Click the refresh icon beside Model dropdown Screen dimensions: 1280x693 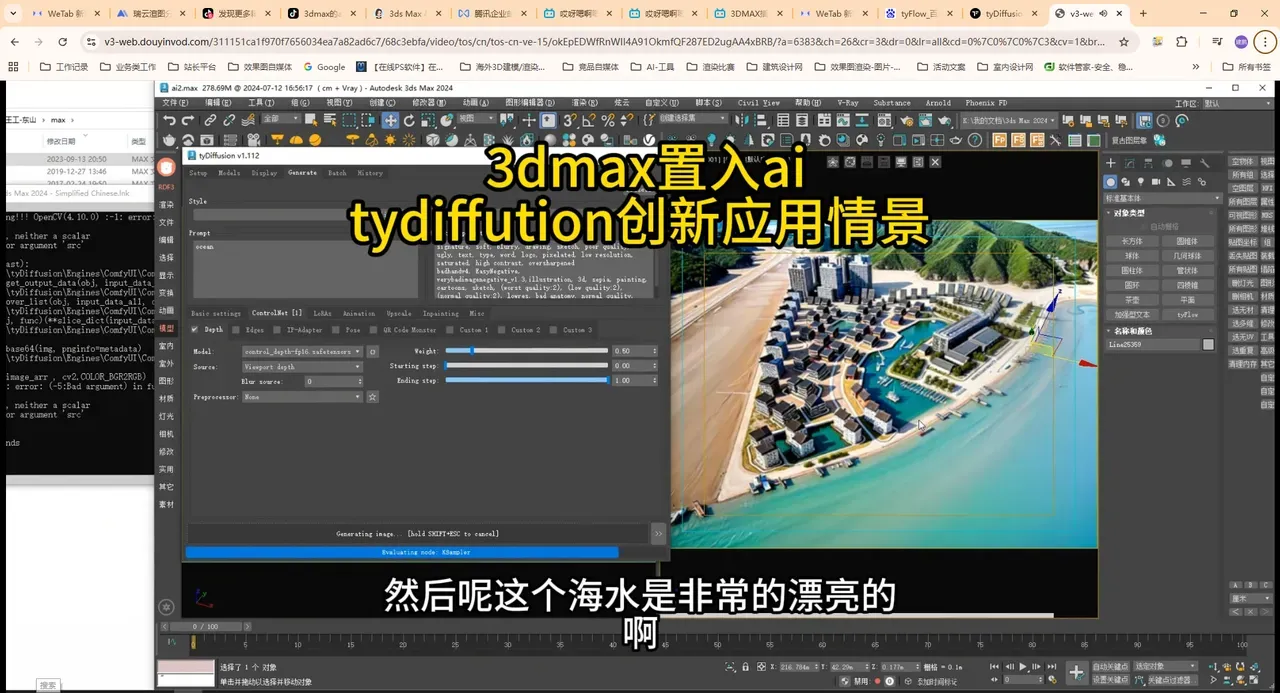pyautogui.click(x=372, y=352)
